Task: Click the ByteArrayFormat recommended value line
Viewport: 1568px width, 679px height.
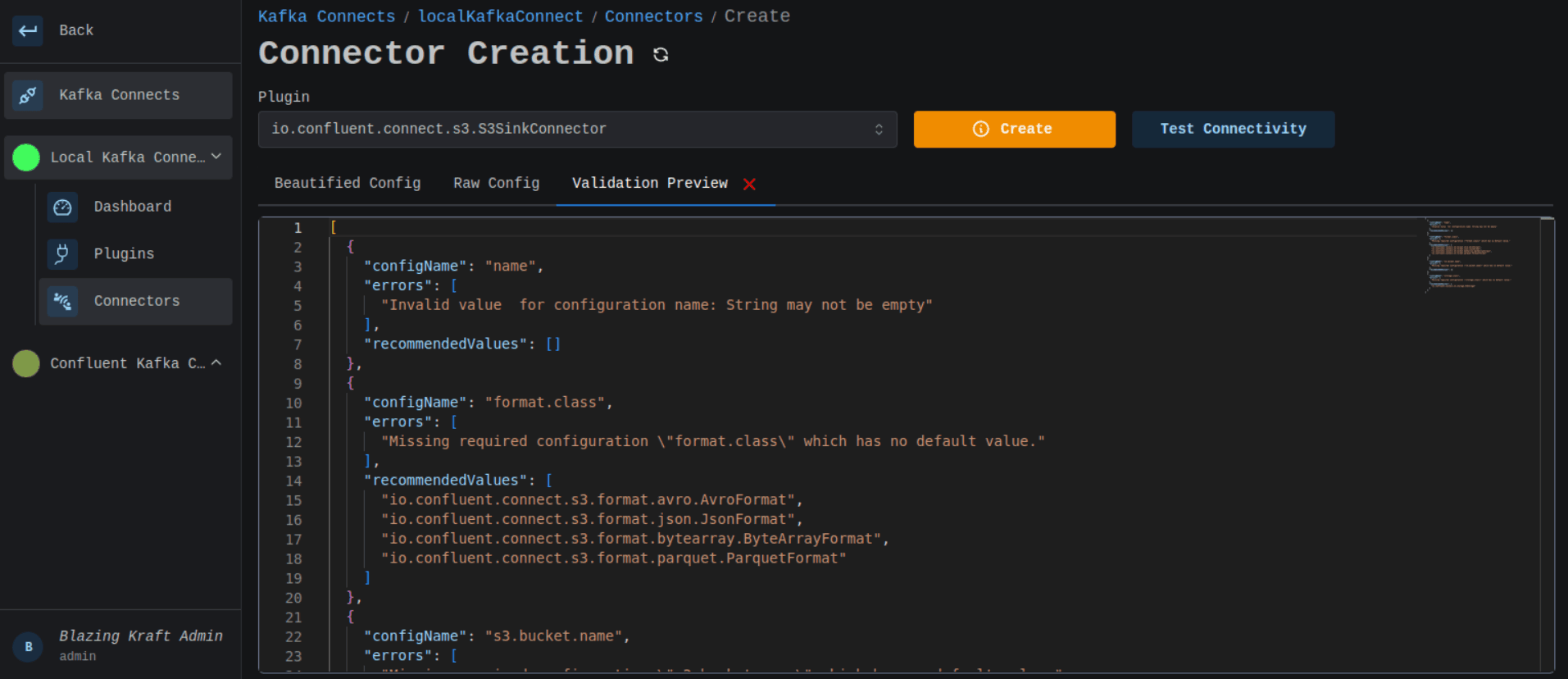Action: 635,539
